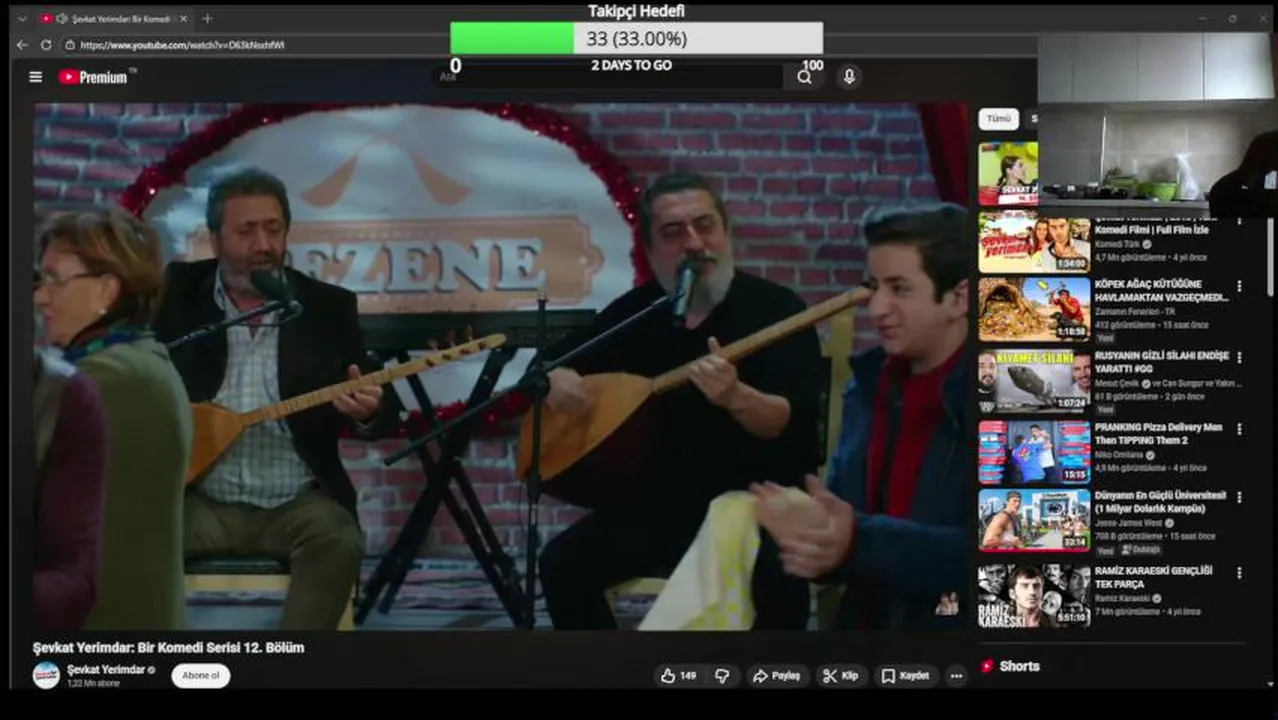Open a new browser tab

point(207,19)
